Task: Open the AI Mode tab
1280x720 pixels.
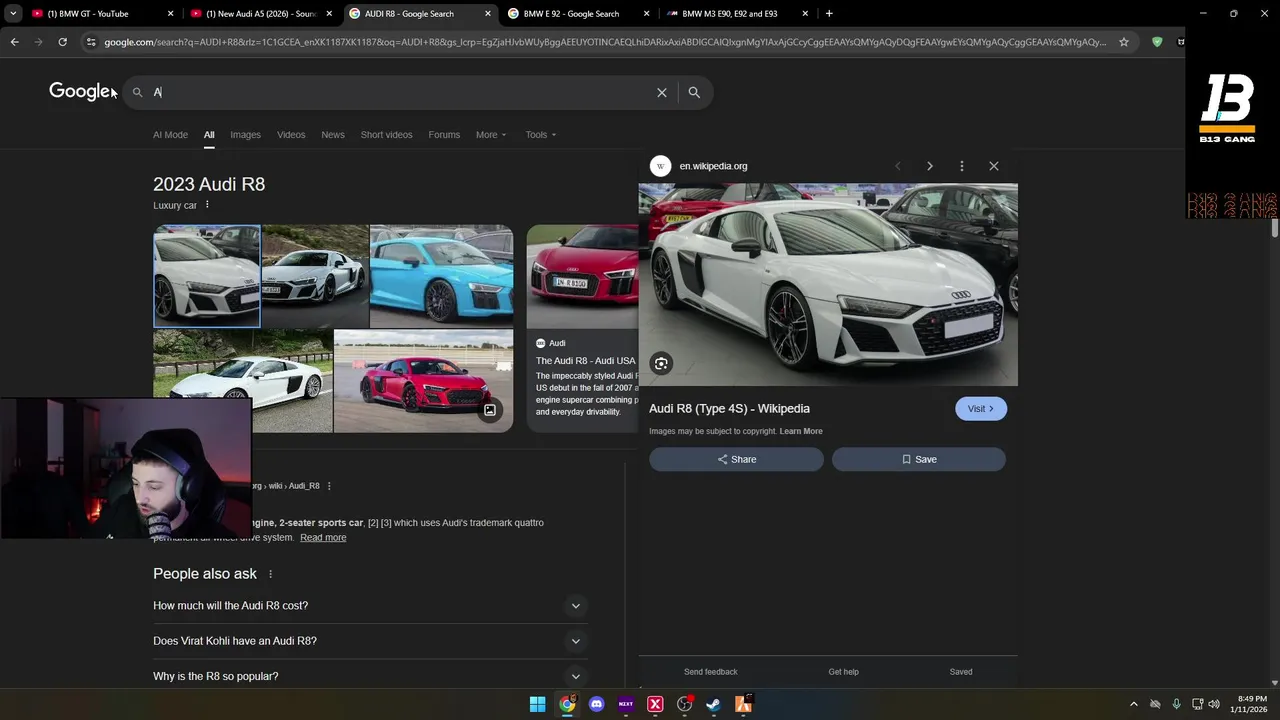Action: pyautogui.click(x=170, y=134)
